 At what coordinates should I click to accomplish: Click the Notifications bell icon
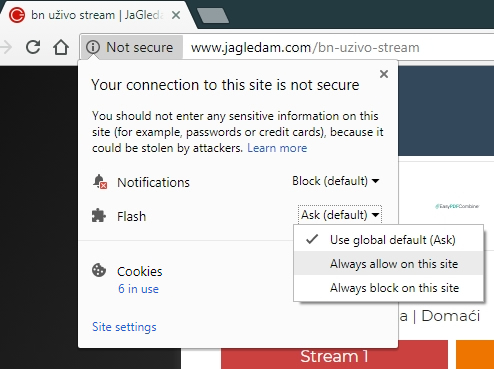pos(99,182)
